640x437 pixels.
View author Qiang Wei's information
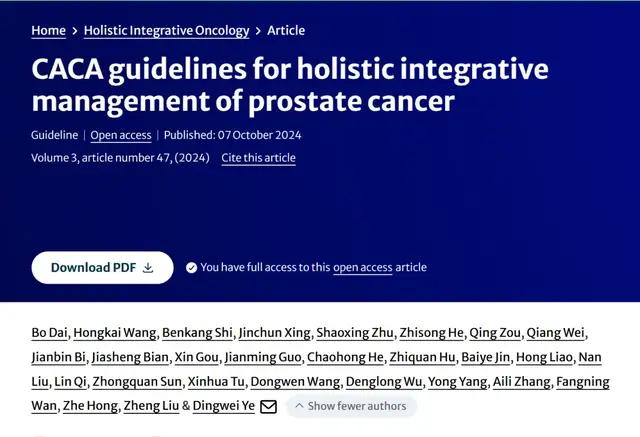(x=556, y=333)
